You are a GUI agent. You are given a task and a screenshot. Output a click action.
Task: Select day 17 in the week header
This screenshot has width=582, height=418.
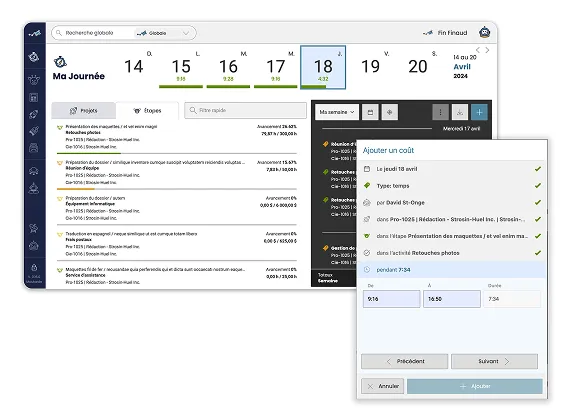(275, 68)
